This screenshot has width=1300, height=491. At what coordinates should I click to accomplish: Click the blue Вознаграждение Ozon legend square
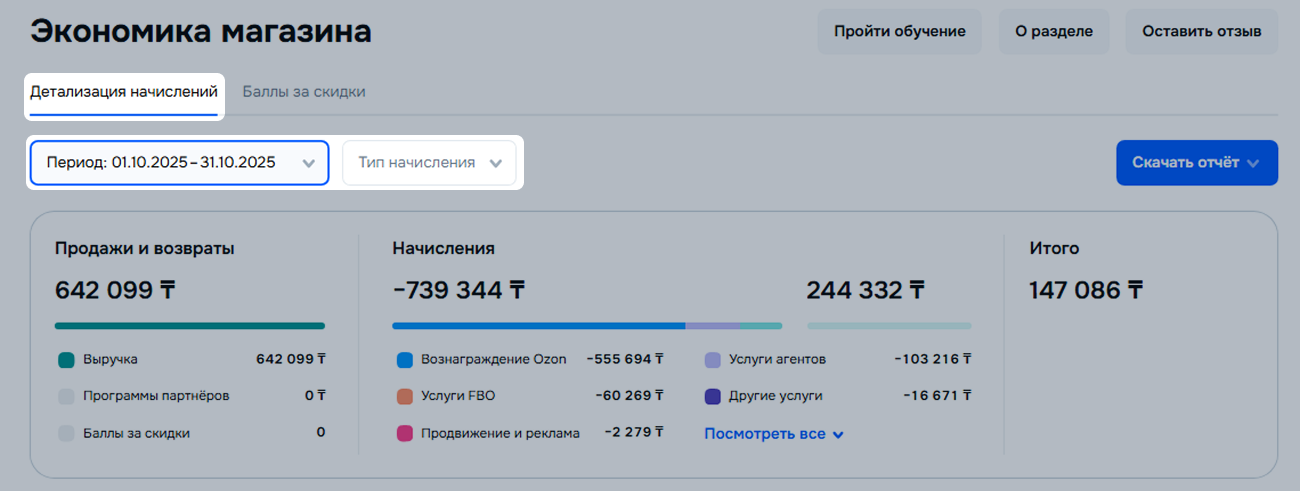pyautogui.click(x=405, y=359)
